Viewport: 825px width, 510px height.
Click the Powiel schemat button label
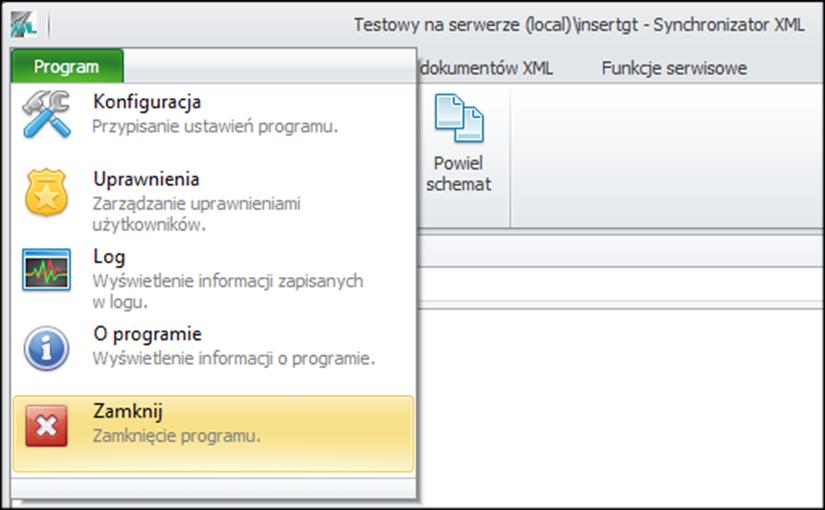(x=459, y=174)
